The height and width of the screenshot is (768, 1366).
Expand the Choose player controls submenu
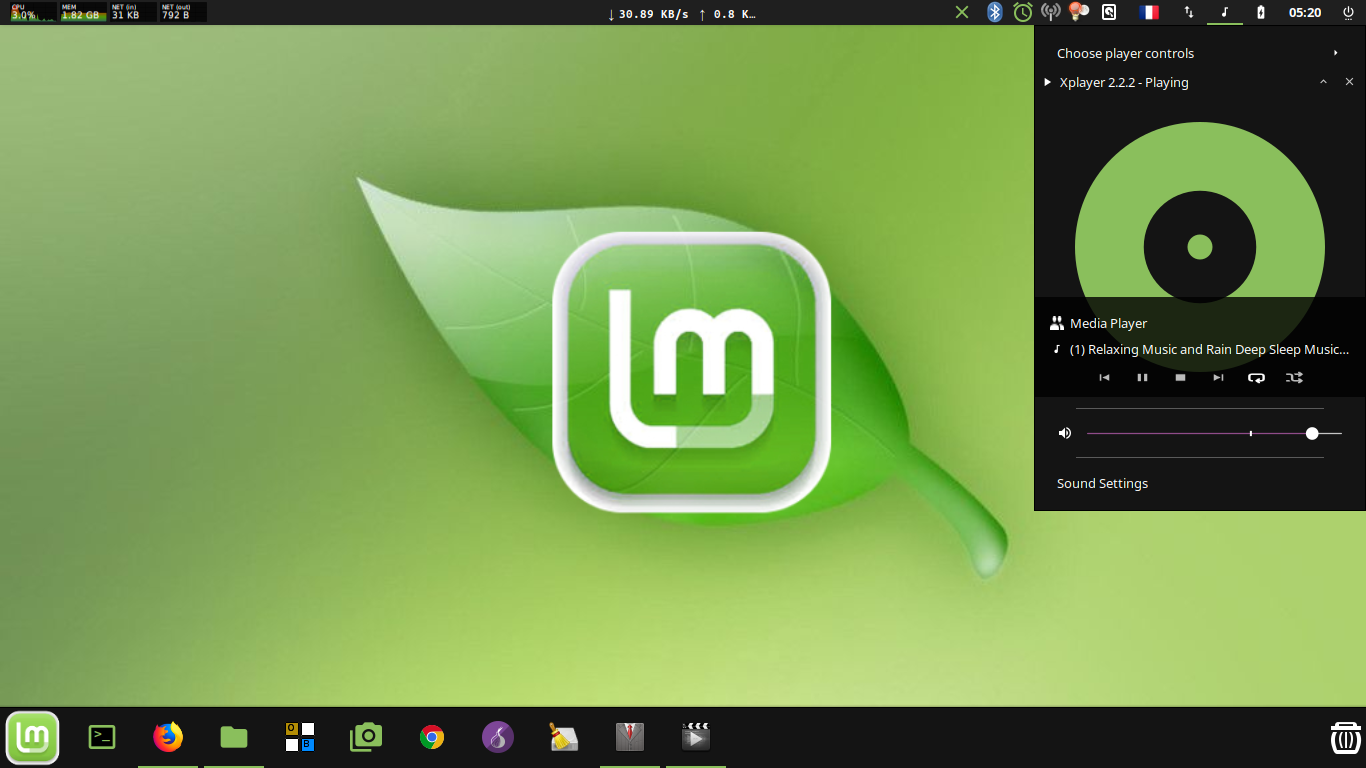coord(1336,53)
